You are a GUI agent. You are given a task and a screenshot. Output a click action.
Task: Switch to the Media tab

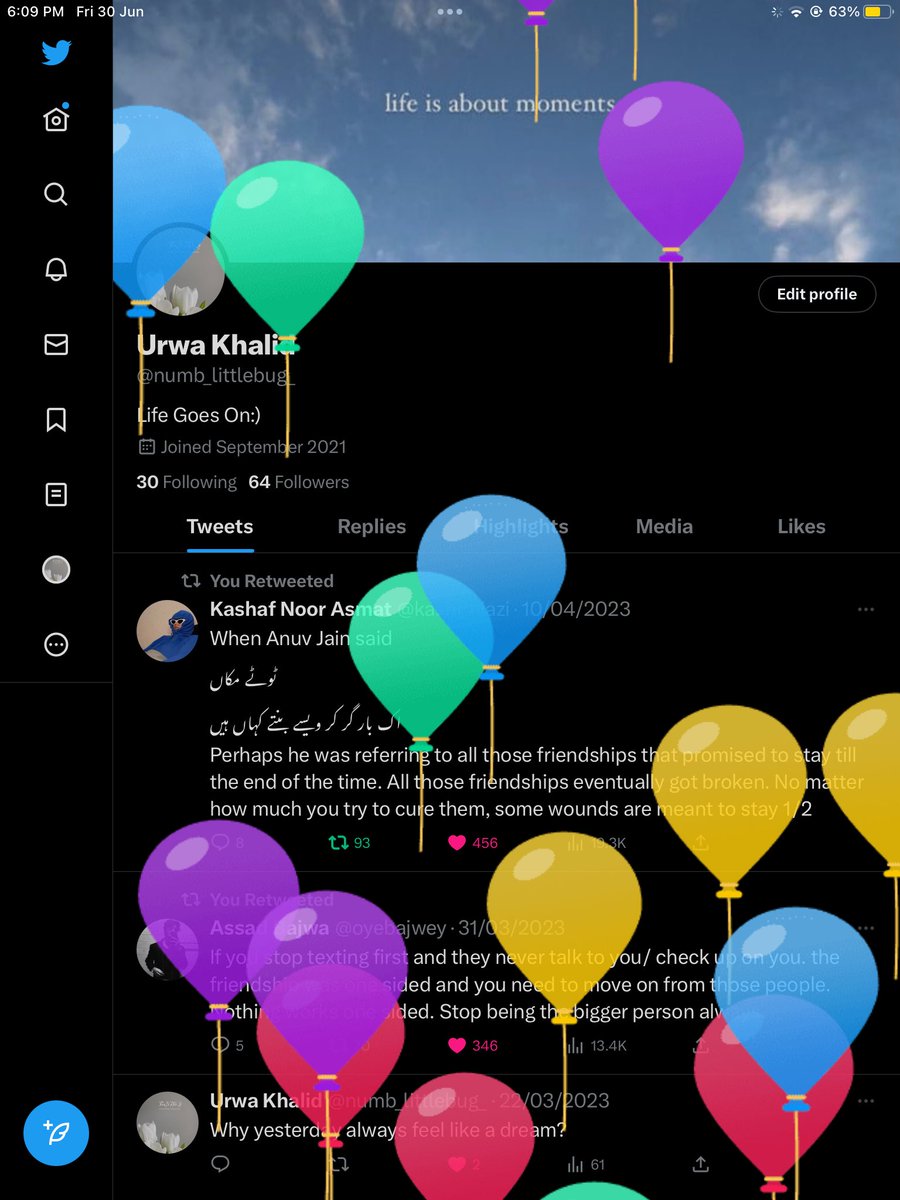(664, 526)
